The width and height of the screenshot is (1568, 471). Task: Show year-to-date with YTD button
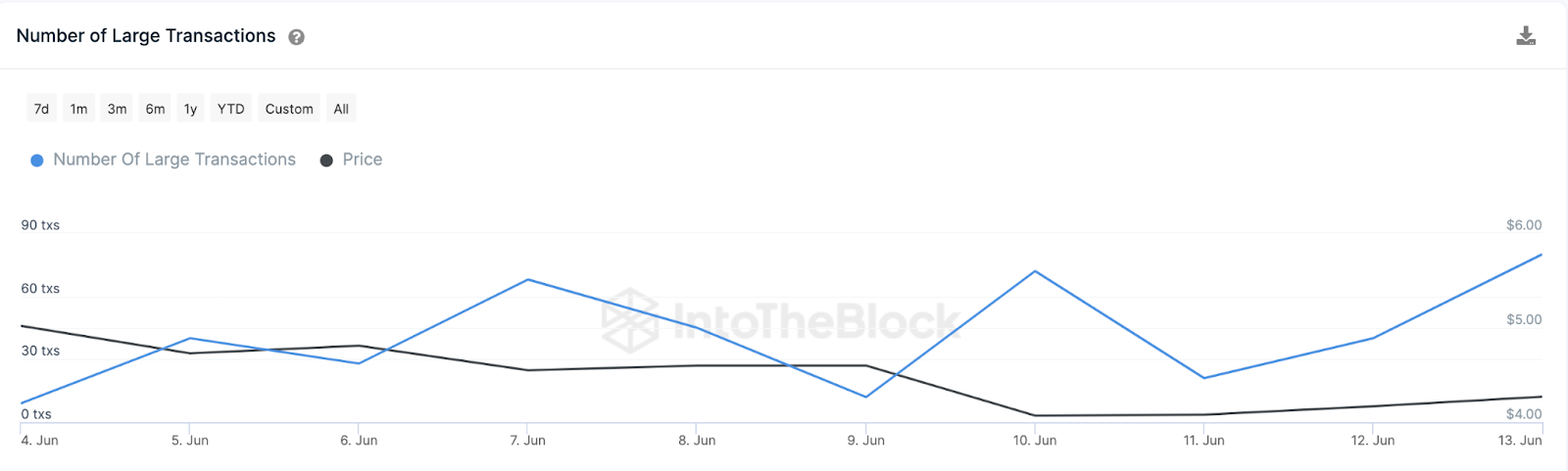pyautogui.click(x=231, y=109)
